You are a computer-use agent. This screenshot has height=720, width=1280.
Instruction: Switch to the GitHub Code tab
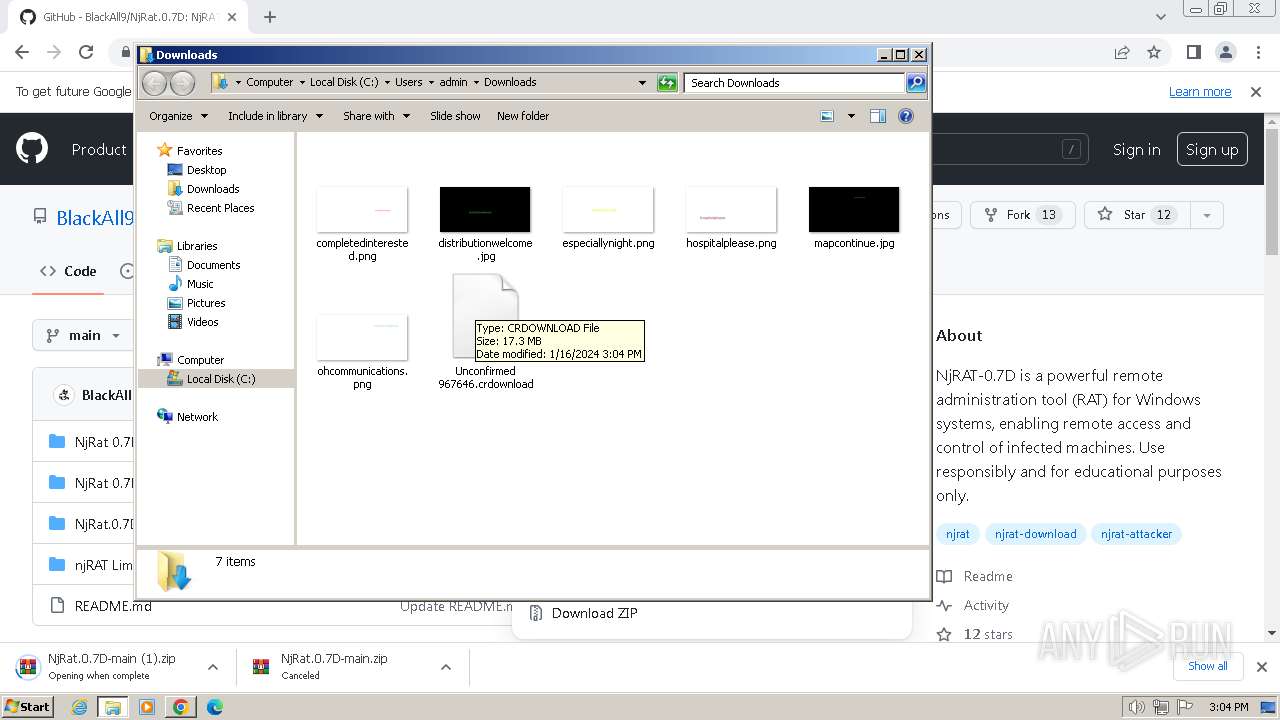point(68,271)
